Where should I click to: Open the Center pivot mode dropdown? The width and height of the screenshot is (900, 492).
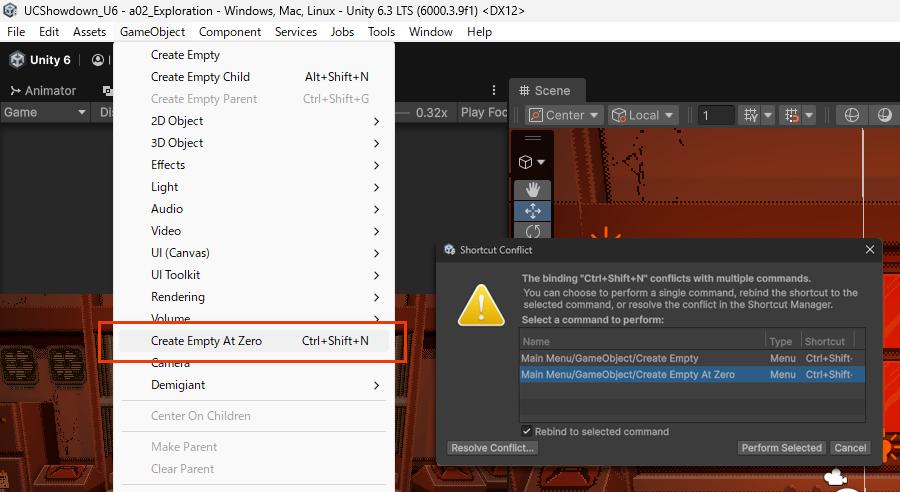(565, 115)
